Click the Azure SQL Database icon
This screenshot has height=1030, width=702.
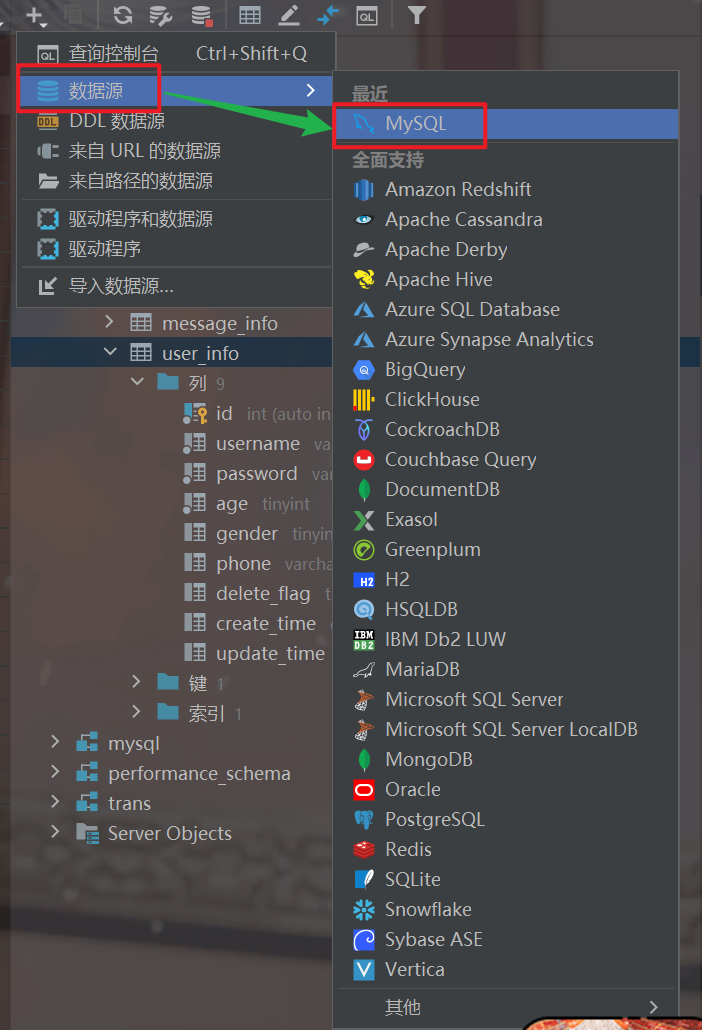[x=364, y=309]
